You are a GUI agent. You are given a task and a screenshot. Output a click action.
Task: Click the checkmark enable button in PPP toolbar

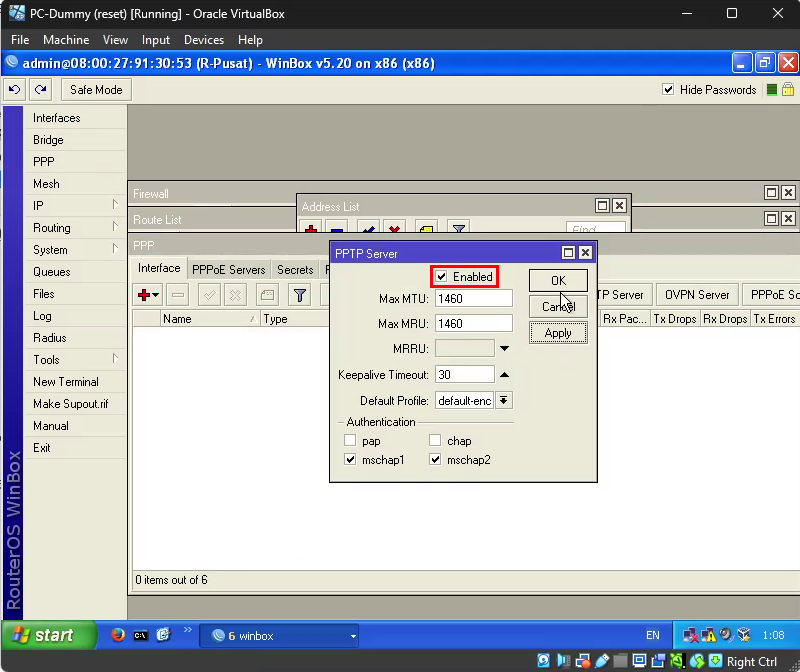[209, 295]
